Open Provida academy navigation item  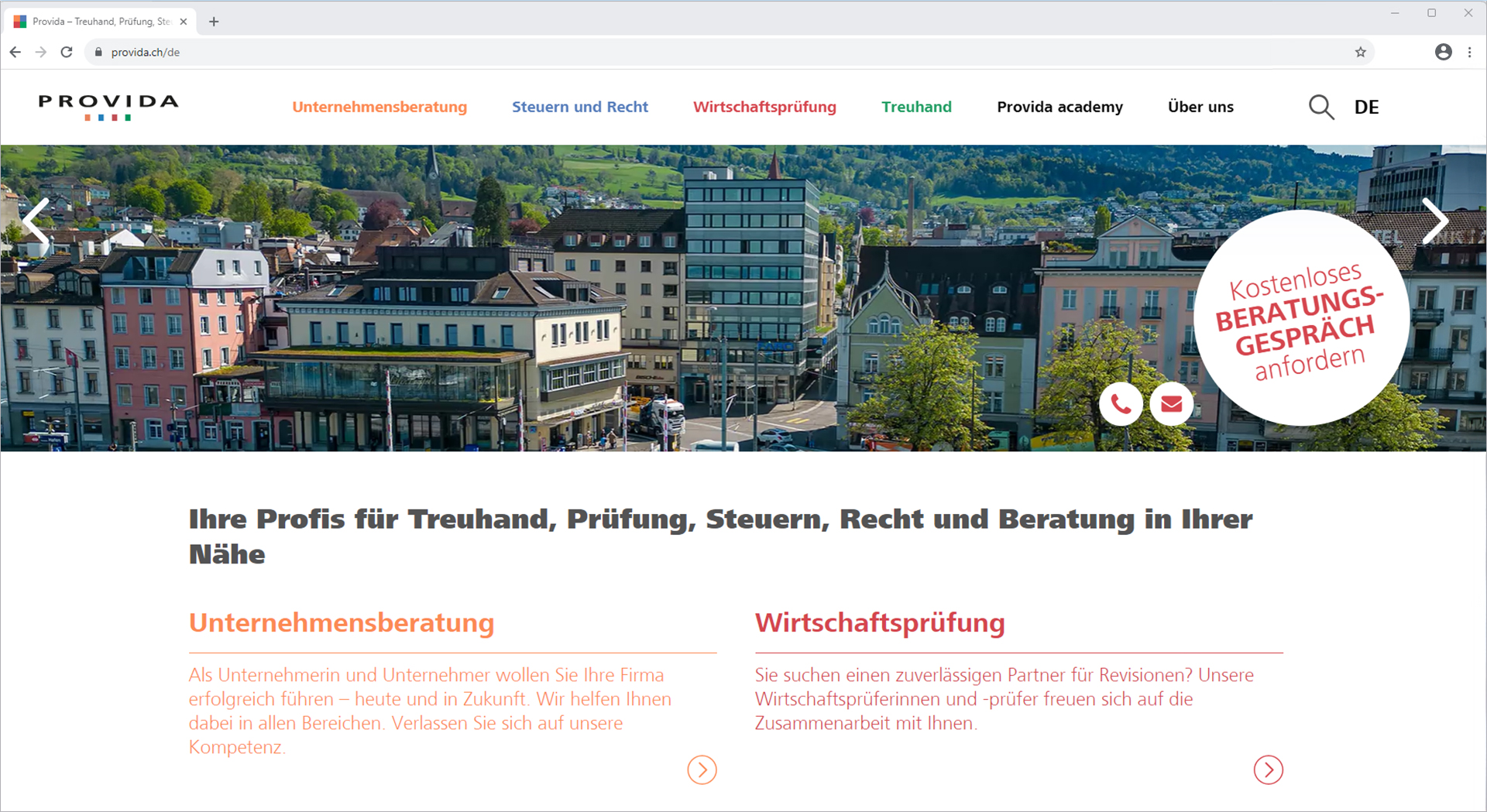[1059, 107]
